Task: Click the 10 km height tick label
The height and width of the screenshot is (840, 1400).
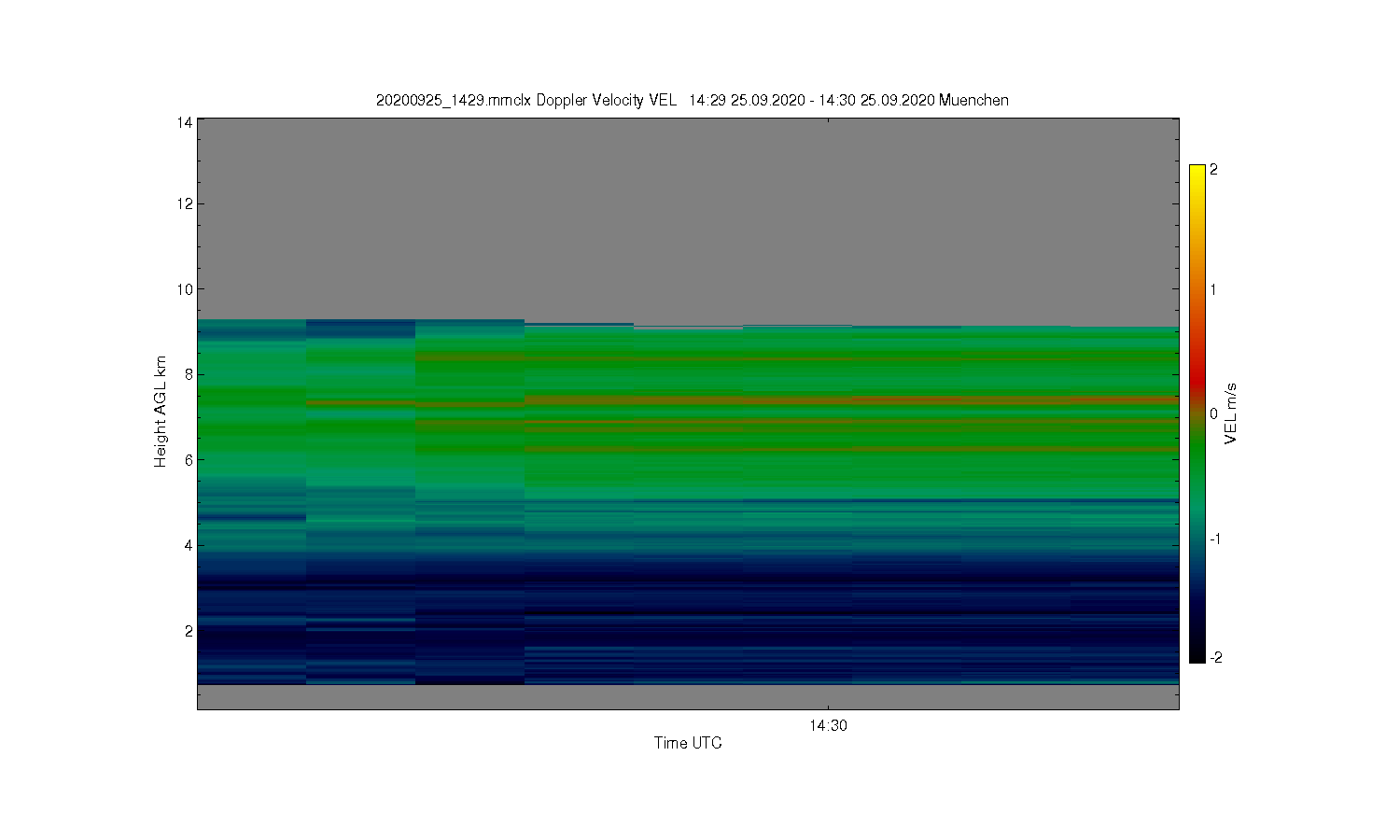Action: 185,289
